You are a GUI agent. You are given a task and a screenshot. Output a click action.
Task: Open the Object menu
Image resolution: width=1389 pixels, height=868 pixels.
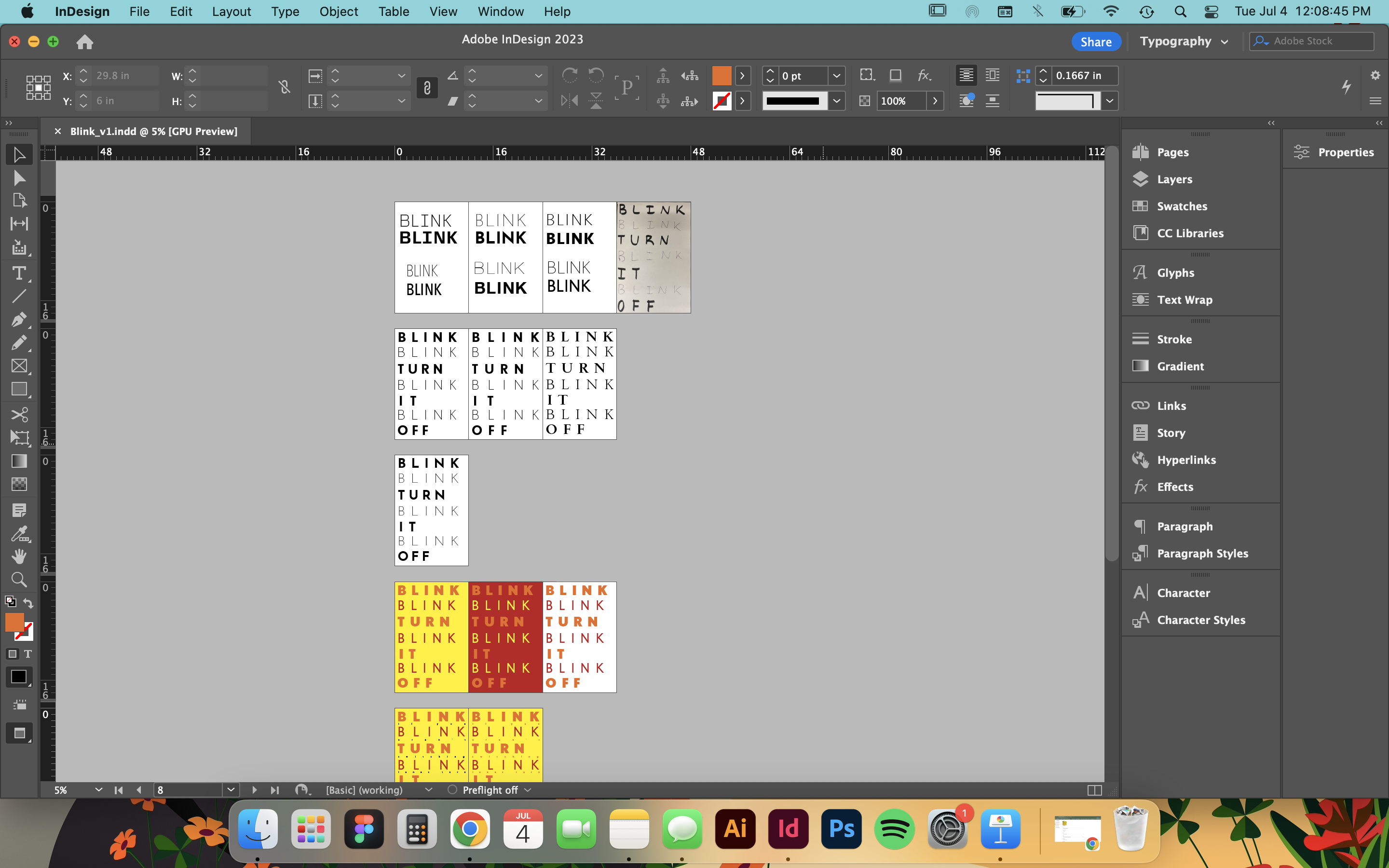click(338, 12)
